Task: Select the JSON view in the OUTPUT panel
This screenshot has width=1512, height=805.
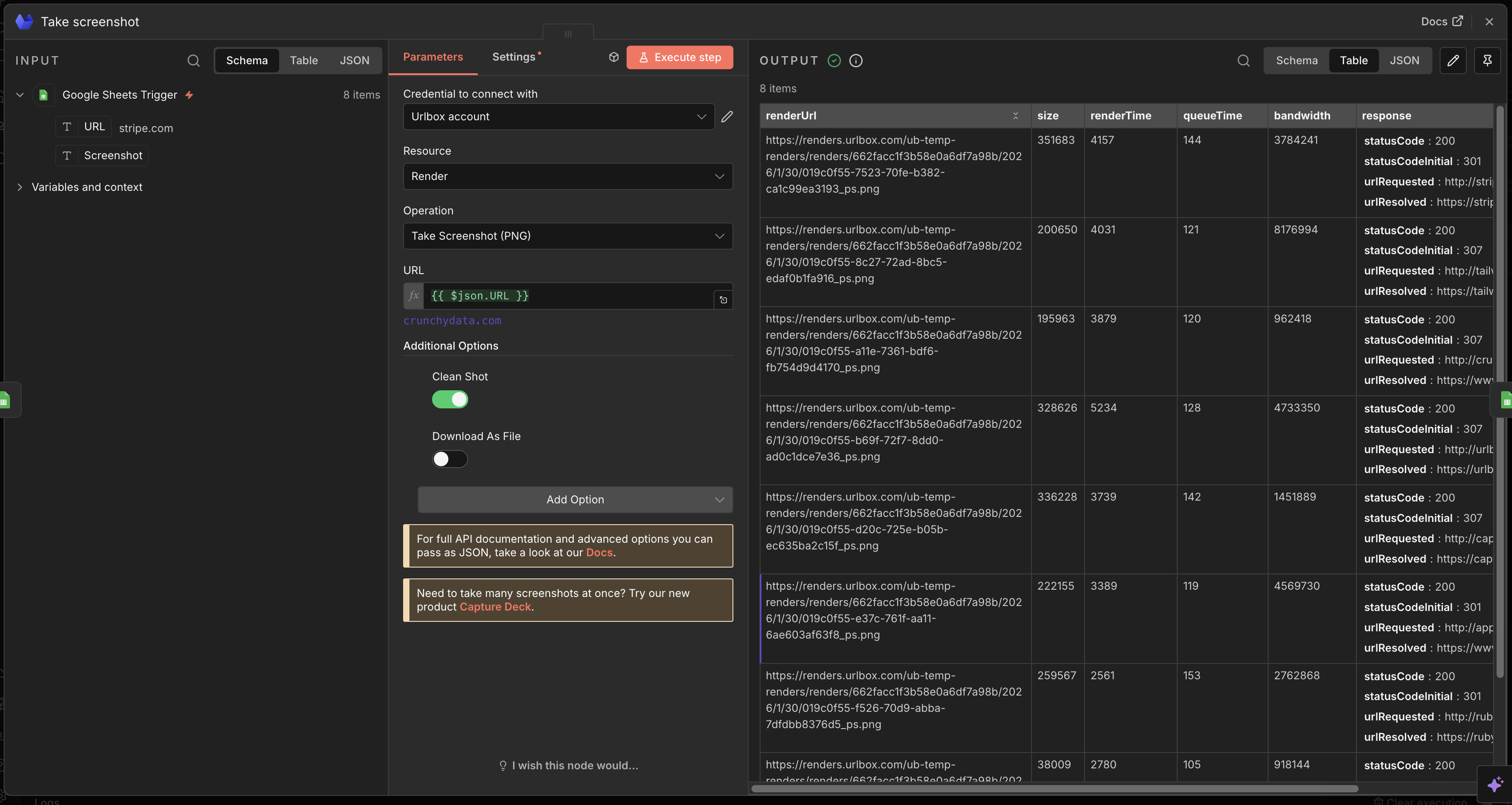Action: pos(1404,60)
